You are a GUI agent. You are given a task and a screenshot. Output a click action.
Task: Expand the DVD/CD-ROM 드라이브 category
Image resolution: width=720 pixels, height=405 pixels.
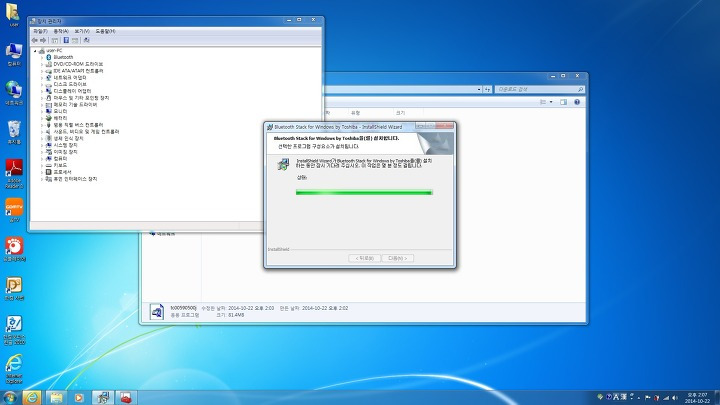pyautogui.click(x=42, y=64)
